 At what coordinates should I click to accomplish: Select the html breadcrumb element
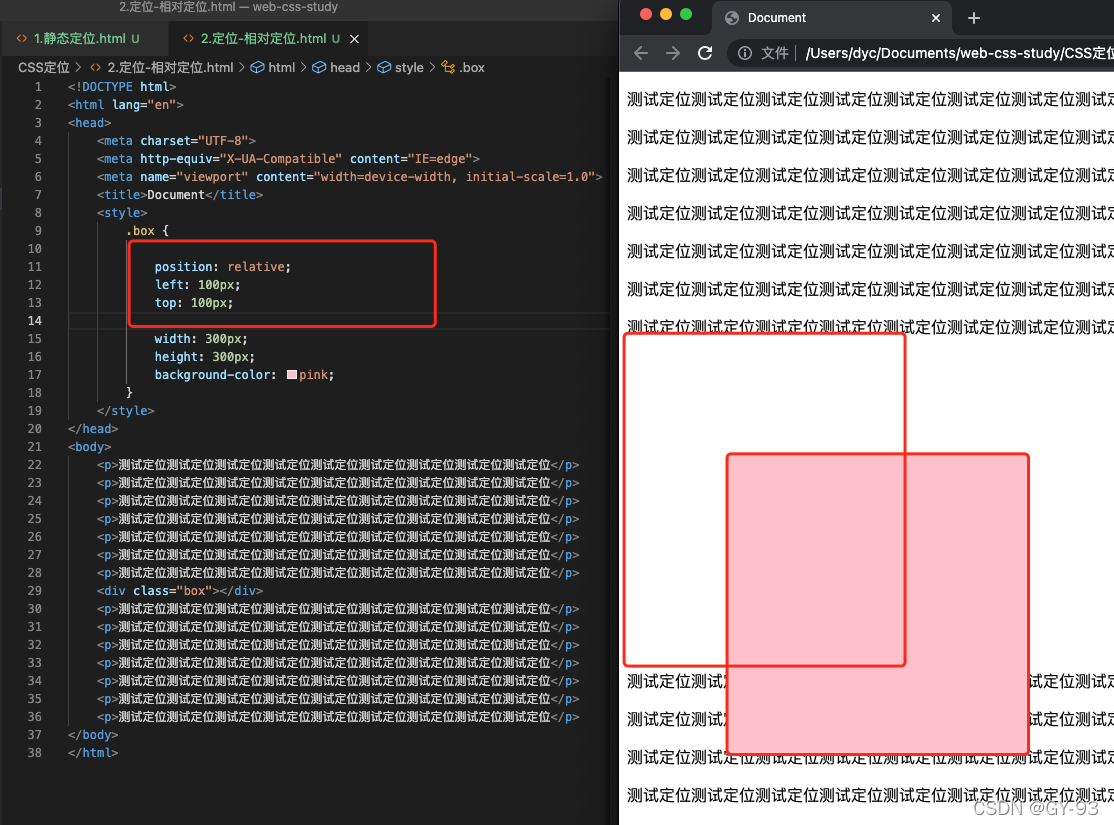pos(281,68)
